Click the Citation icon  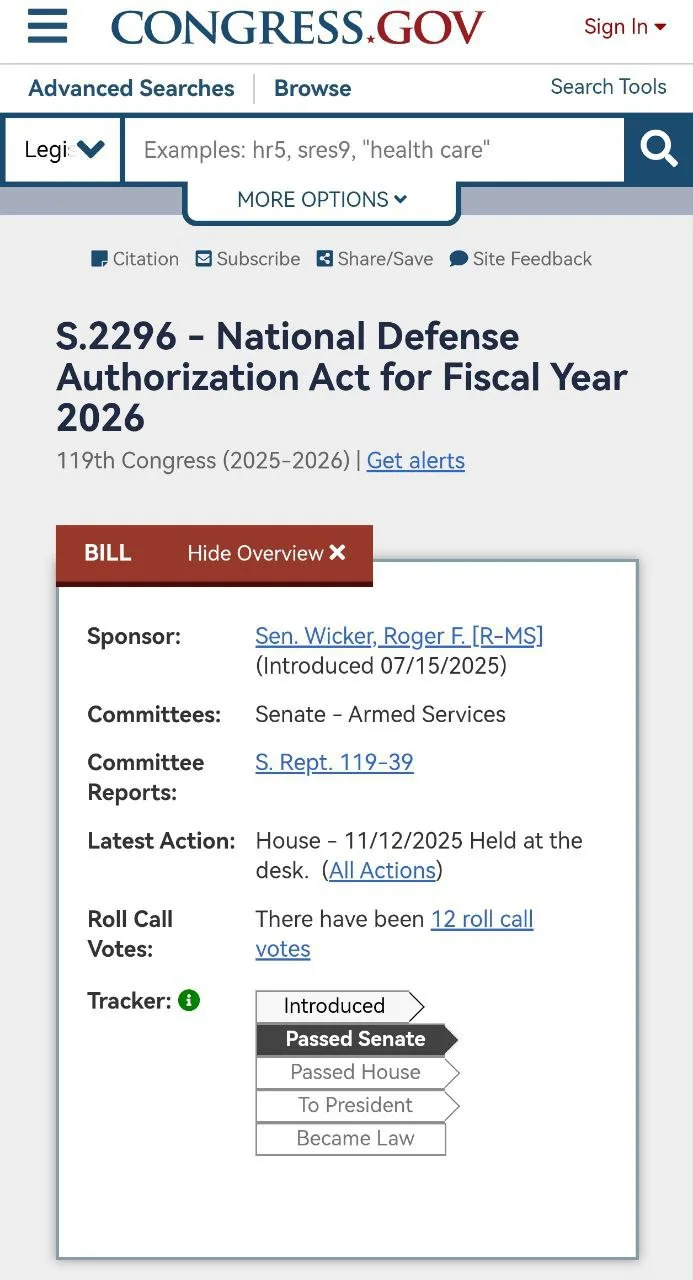point(99,259)
